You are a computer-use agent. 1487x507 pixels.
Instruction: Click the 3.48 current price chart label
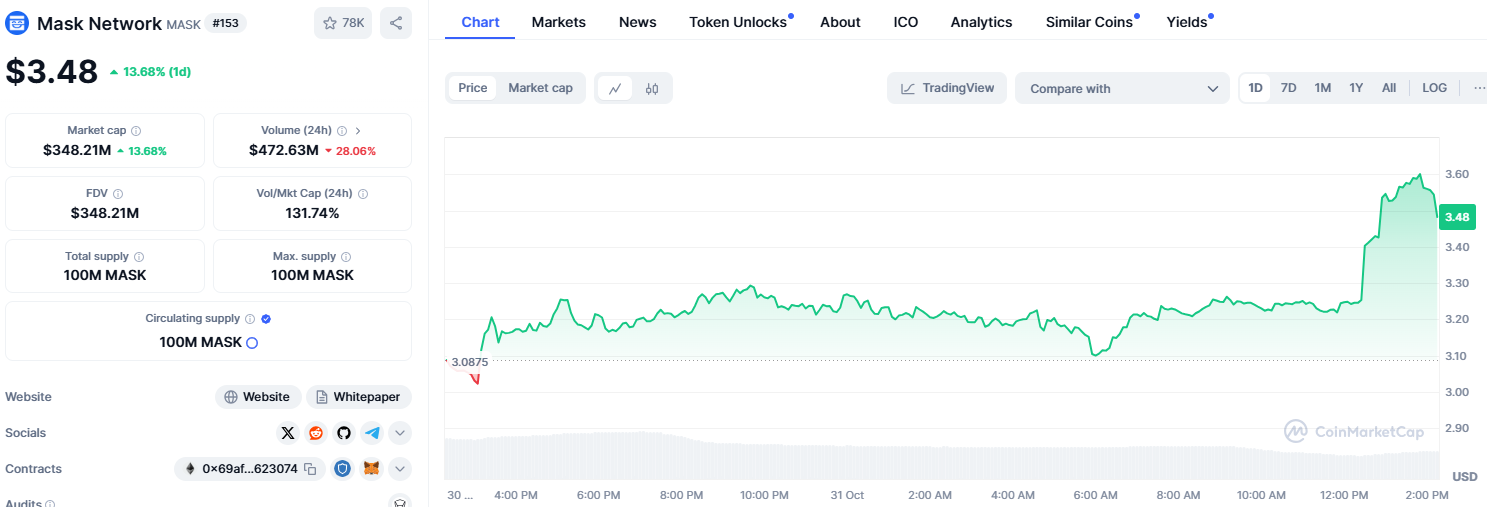[1457, 217]
